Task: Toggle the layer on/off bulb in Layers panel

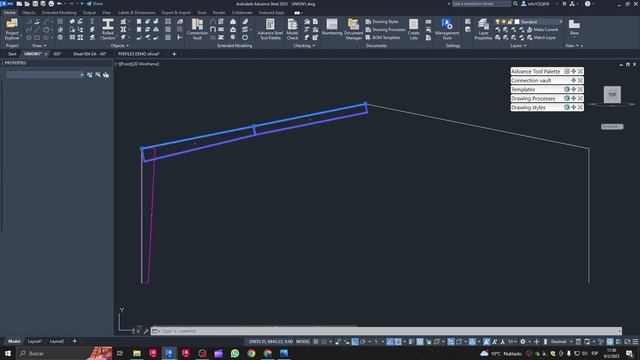Action: click(497, 22)
